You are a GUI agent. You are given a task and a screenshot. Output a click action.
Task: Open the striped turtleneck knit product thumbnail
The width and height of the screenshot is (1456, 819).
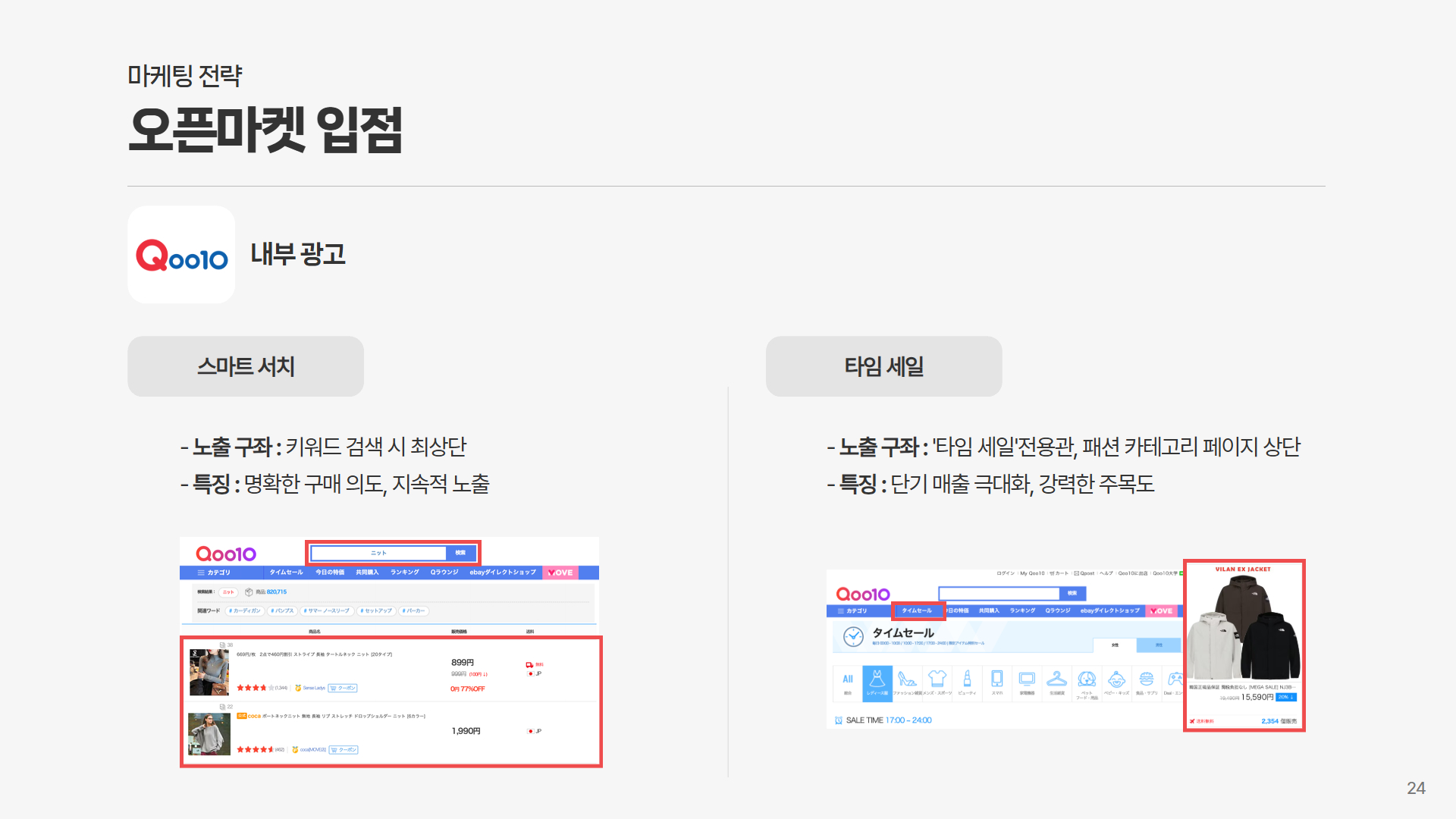tap(209, 672)
